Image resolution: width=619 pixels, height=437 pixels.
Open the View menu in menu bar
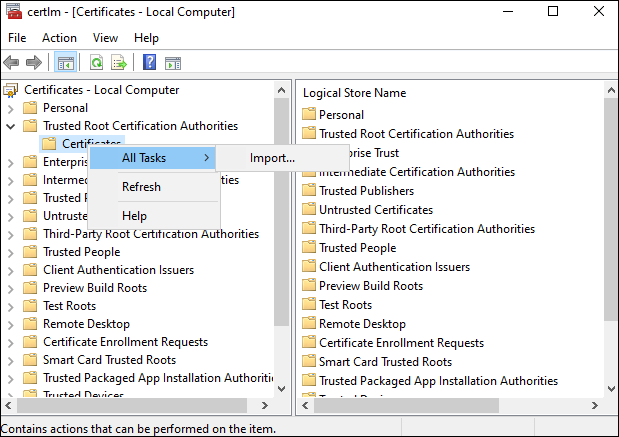click(105, 38)
